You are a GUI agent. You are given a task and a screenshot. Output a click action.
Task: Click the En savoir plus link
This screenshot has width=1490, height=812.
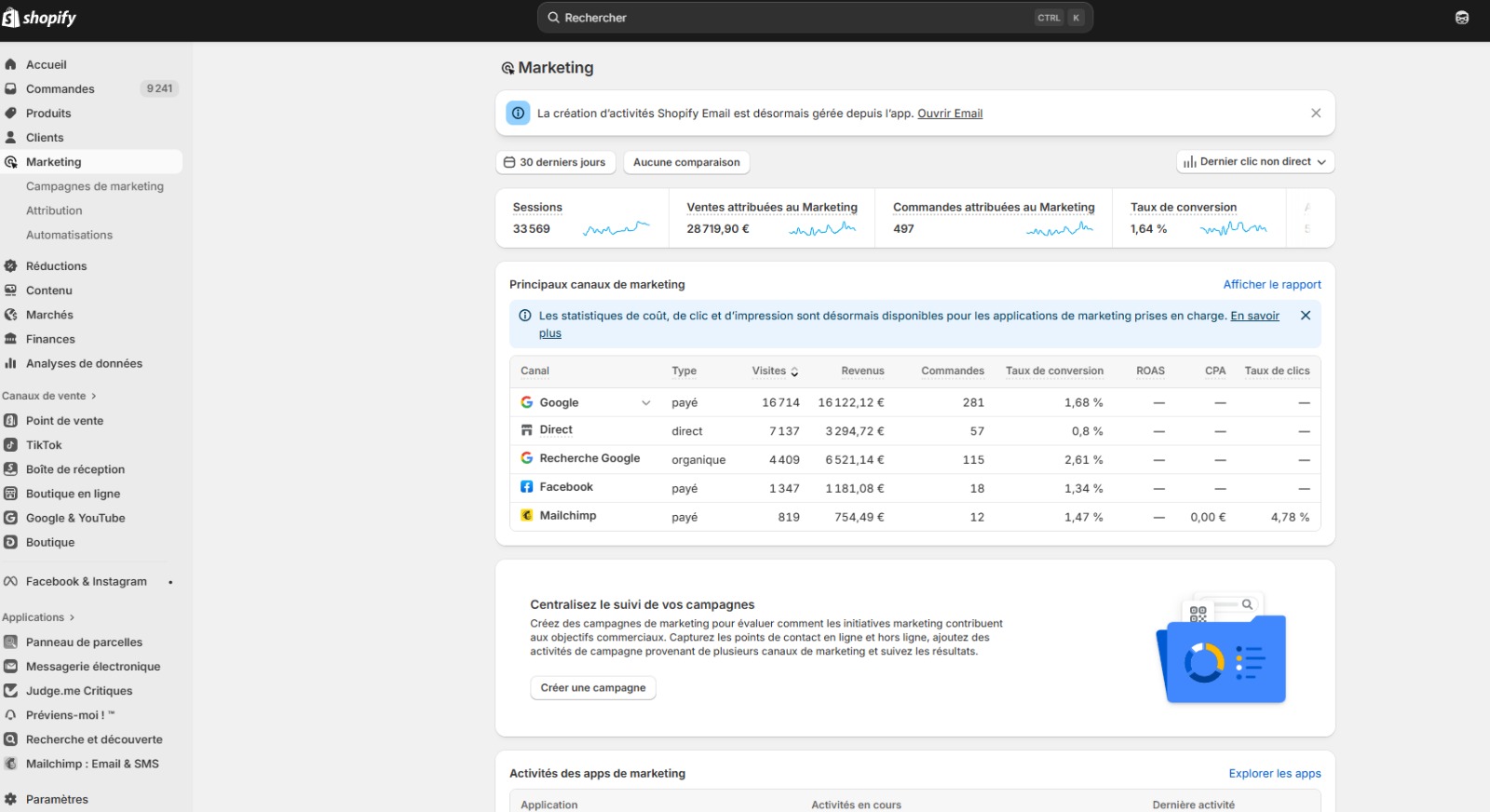(x=1254, y=317)
